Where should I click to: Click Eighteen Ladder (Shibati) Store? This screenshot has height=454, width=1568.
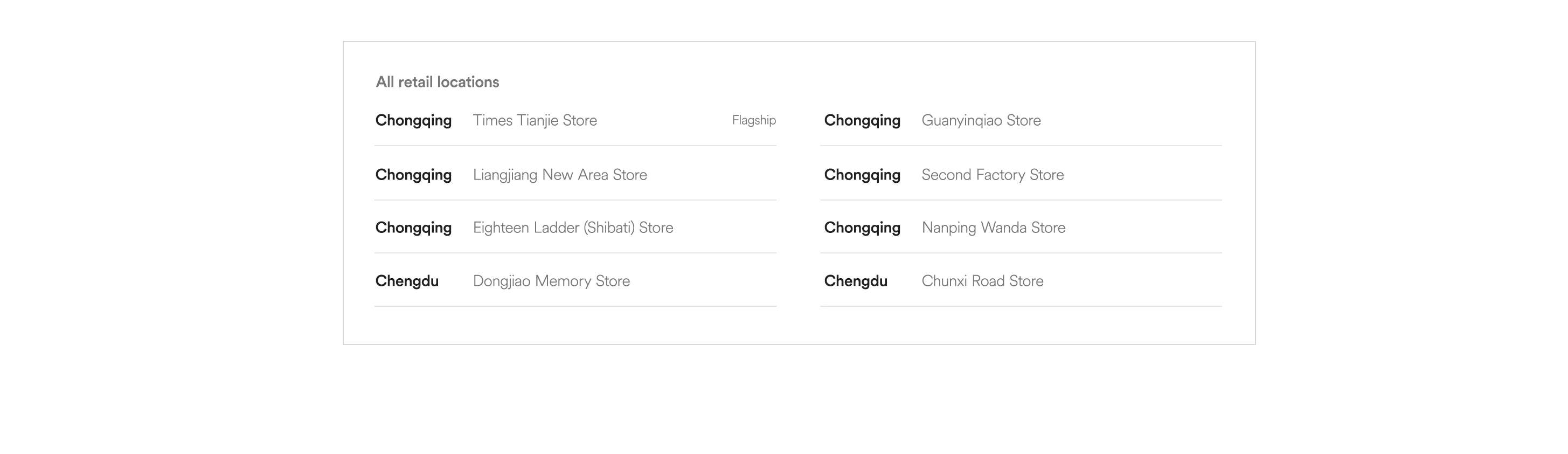(x=575, y=228)
